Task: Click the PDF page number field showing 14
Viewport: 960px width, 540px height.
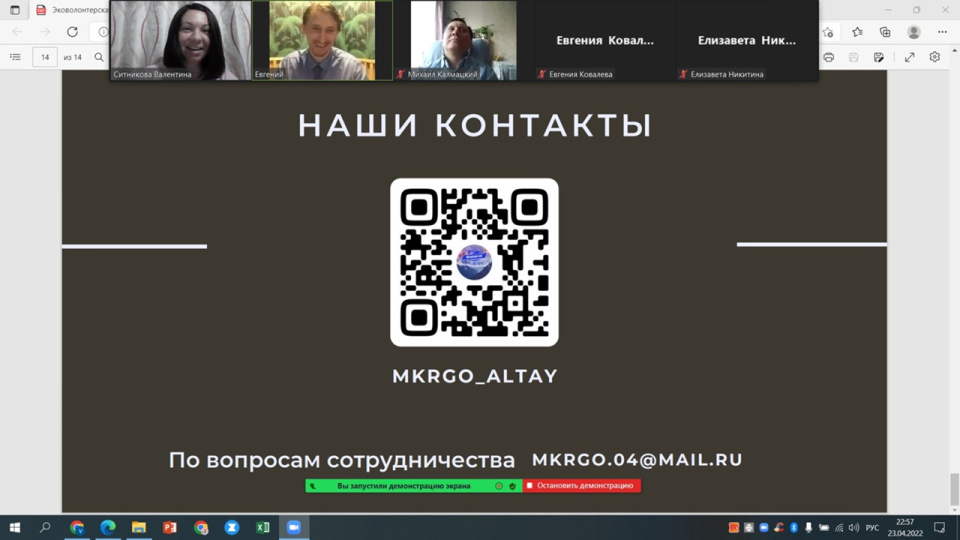Action: [45, 57]
